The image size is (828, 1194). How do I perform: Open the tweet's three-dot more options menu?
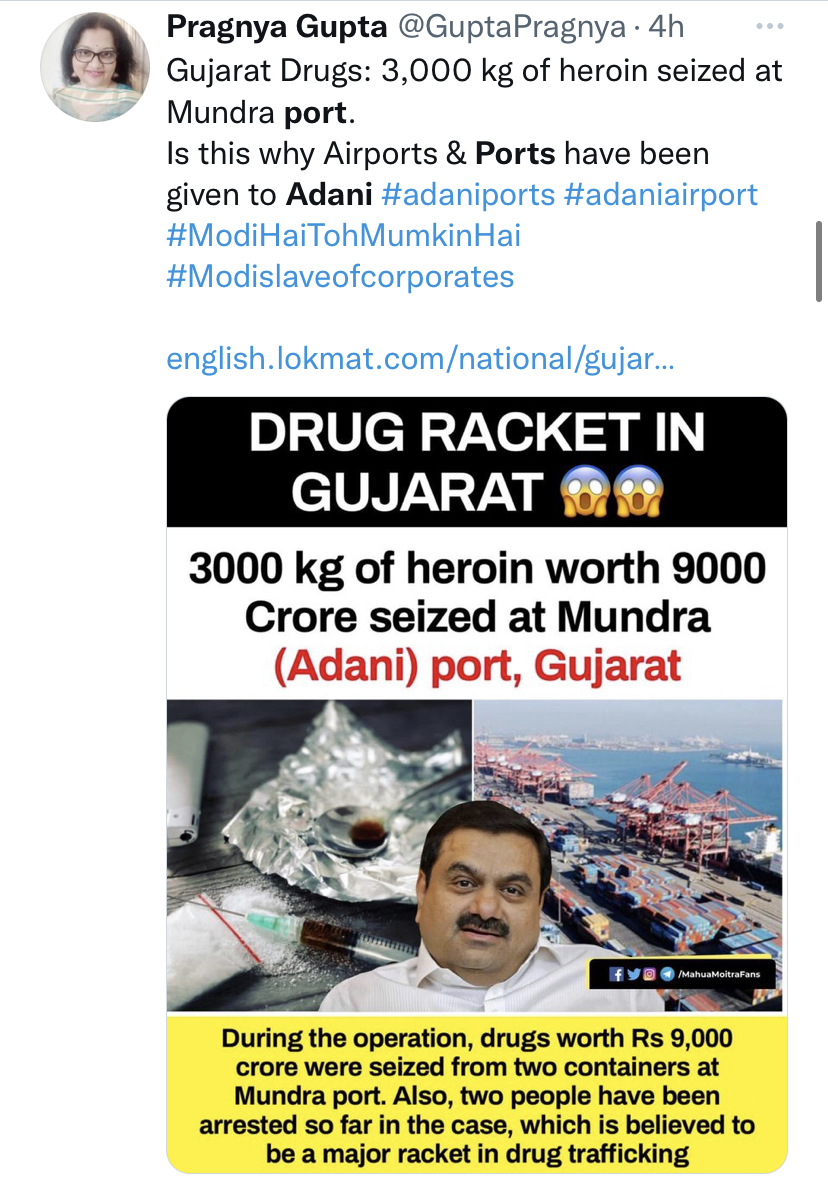pyautogui.click(x=769, y=27)
